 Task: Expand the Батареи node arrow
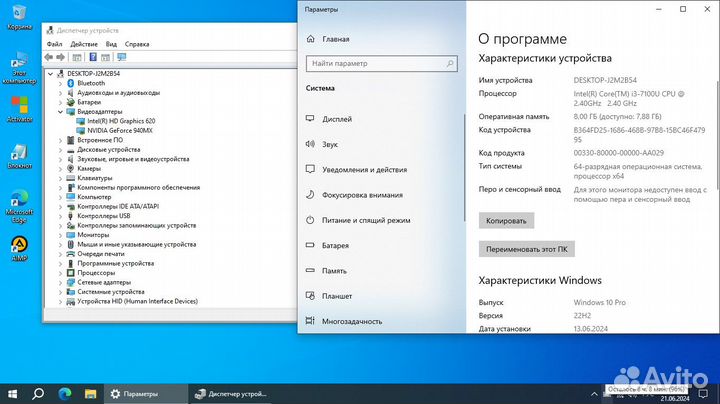(60, 102)
